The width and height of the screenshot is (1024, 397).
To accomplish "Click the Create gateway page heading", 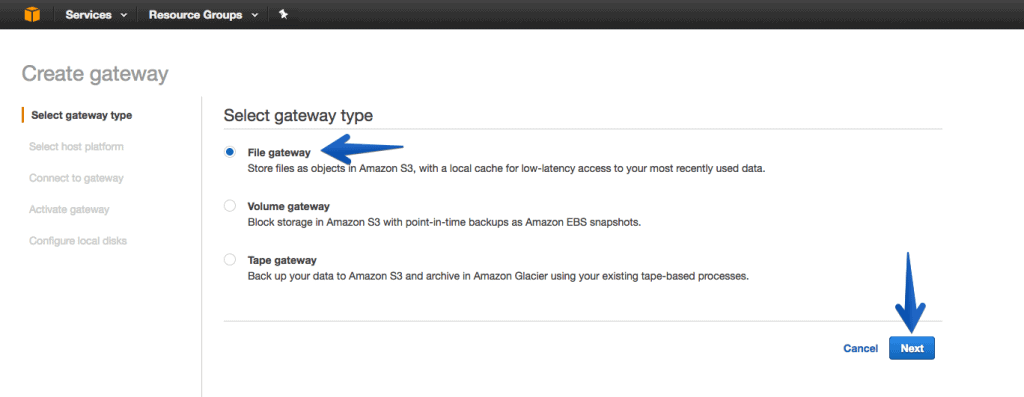I will tap(95, 74).
